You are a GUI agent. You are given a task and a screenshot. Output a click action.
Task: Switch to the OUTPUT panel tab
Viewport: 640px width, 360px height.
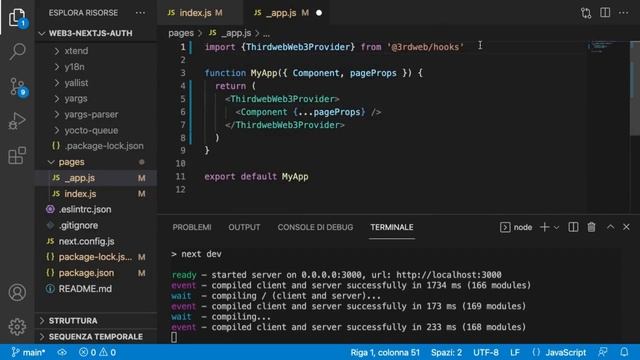244,227
